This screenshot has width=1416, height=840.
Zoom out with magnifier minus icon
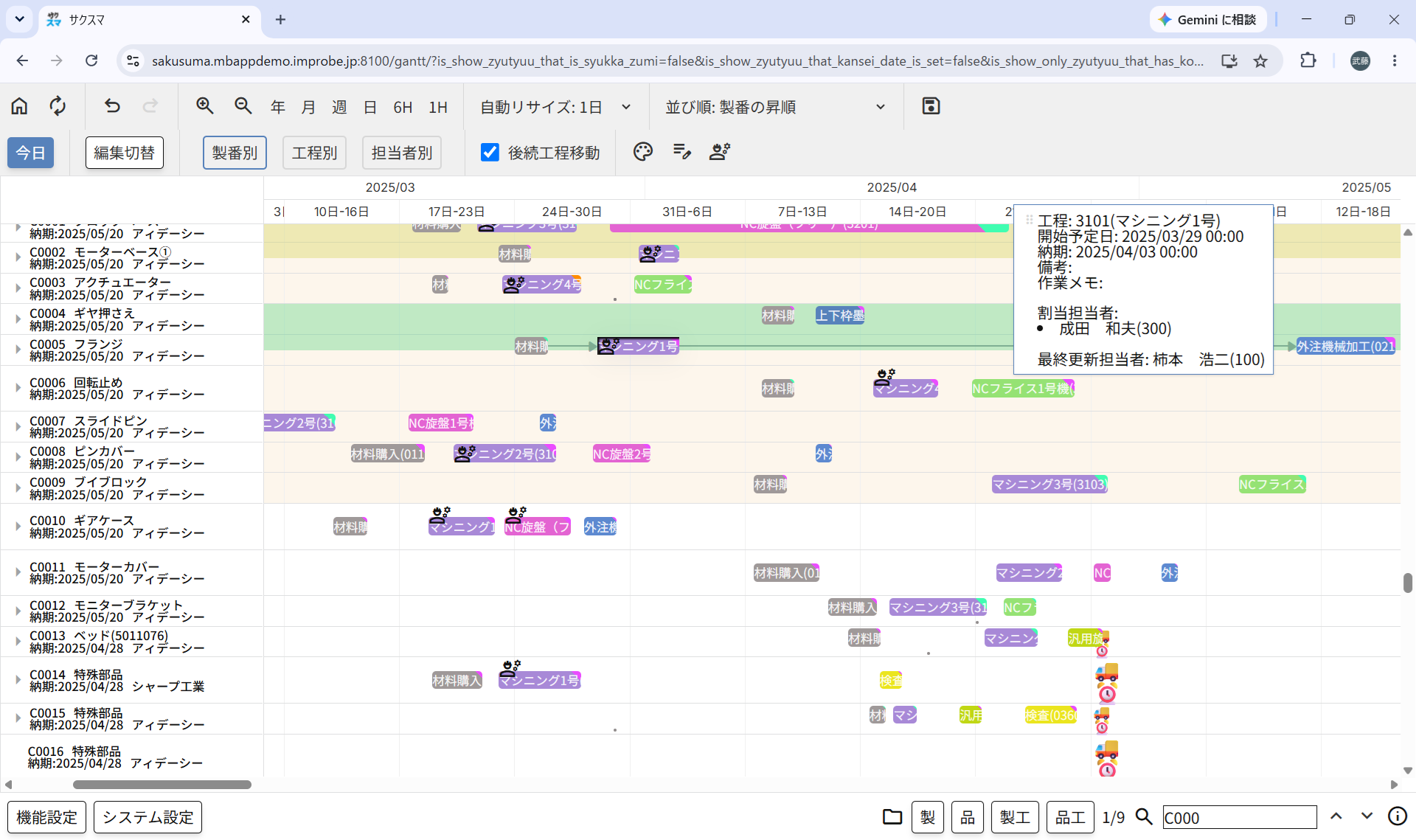tap(243, 107)
